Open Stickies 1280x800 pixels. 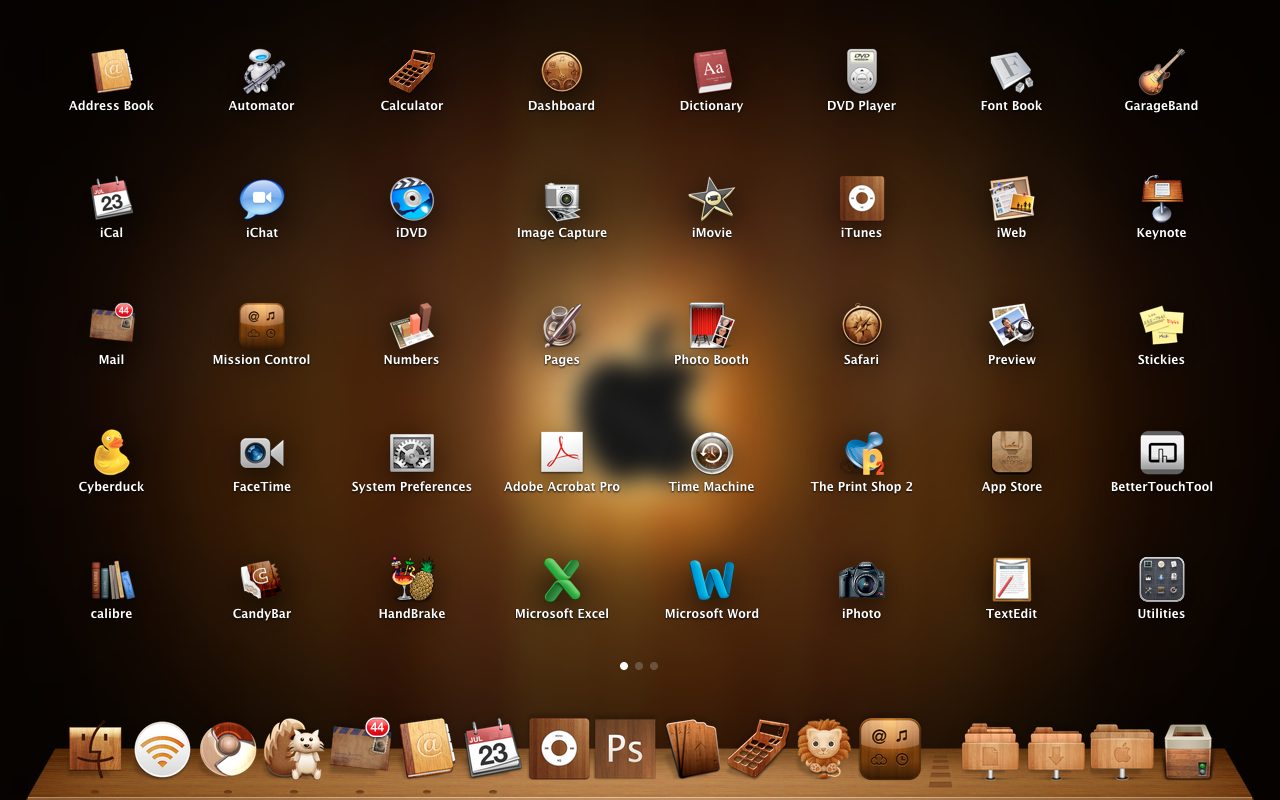pyautogui.click(x=1162, y=325)
